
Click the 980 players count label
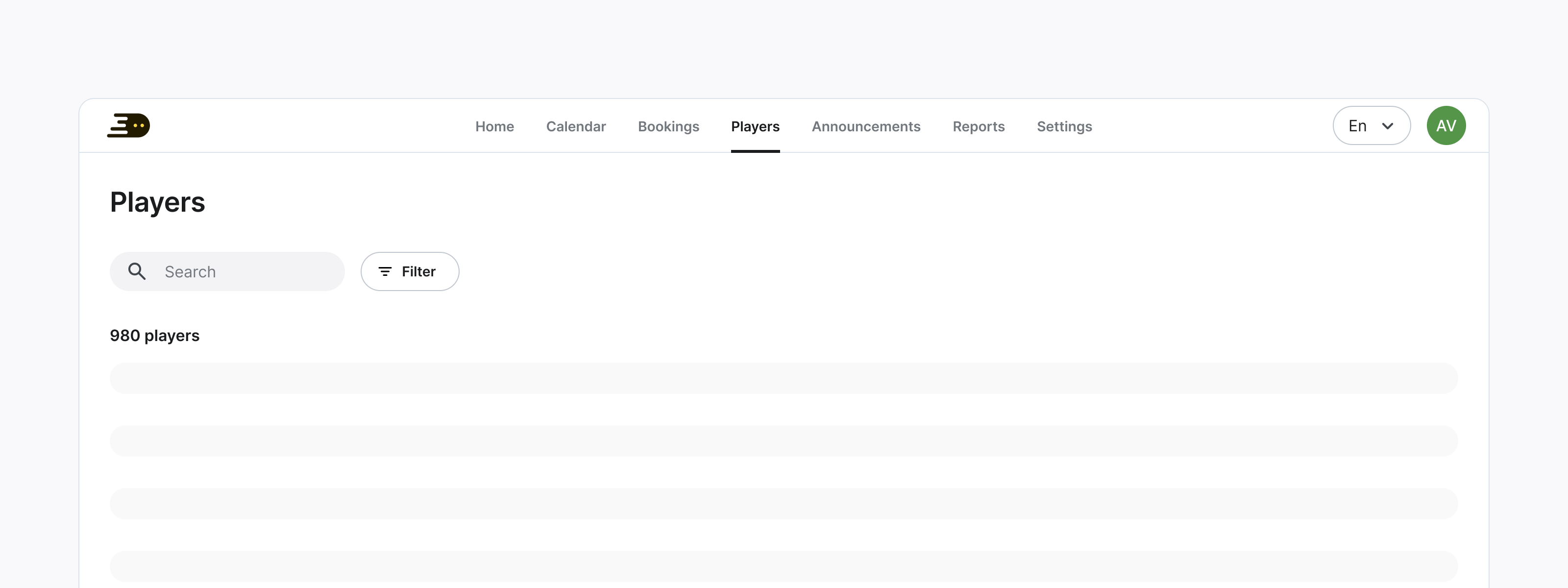[155, 335]
